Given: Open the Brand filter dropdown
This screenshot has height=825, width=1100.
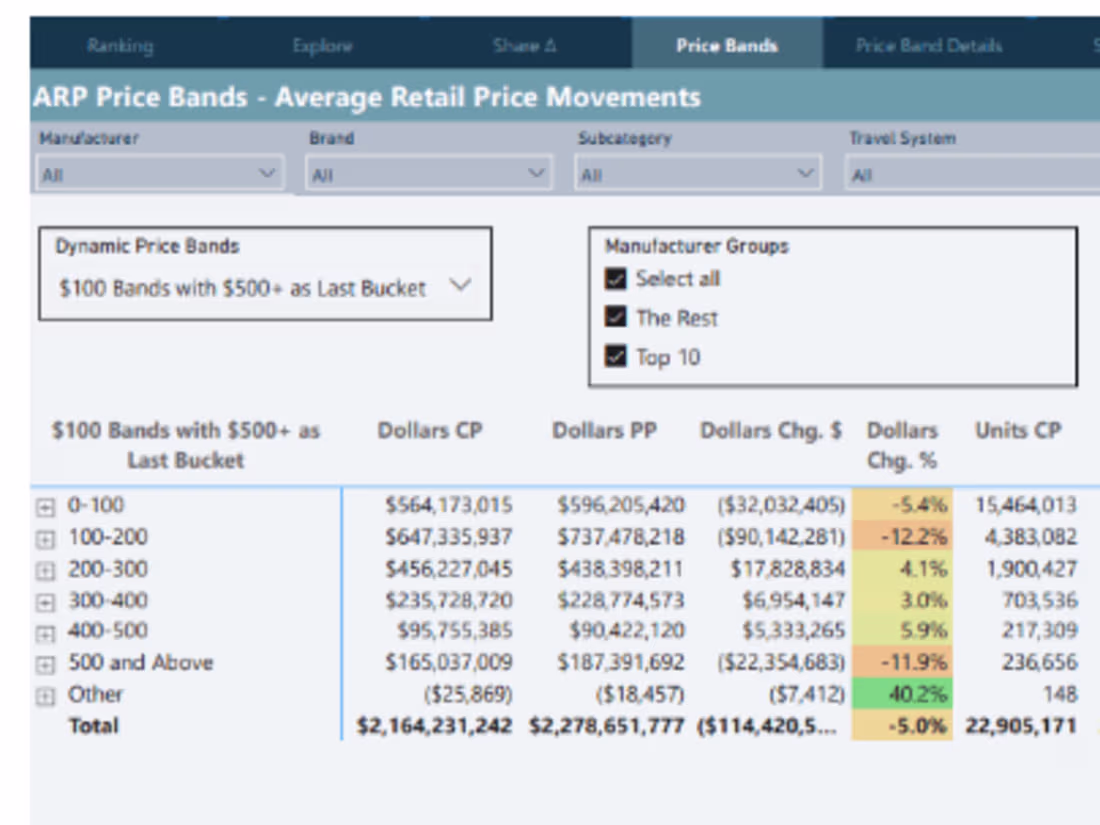Looking at the screenshot, I should [x=535, y=172].
